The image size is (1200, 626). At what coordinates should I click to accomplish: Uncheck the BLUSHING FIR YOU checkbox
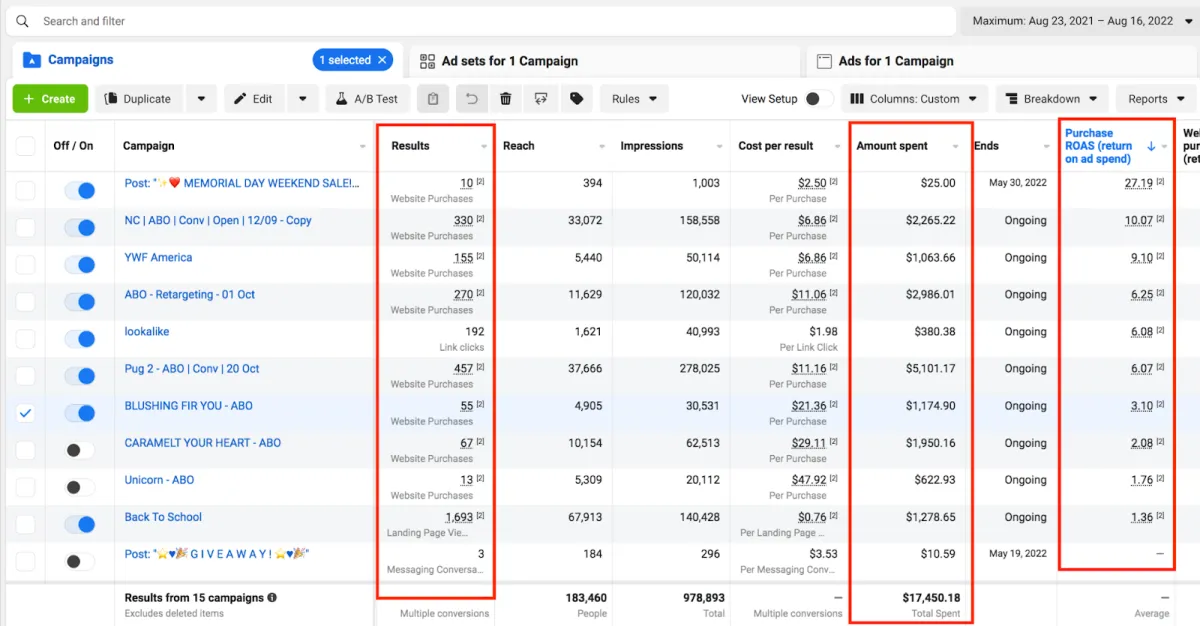[x=25, y=413]
